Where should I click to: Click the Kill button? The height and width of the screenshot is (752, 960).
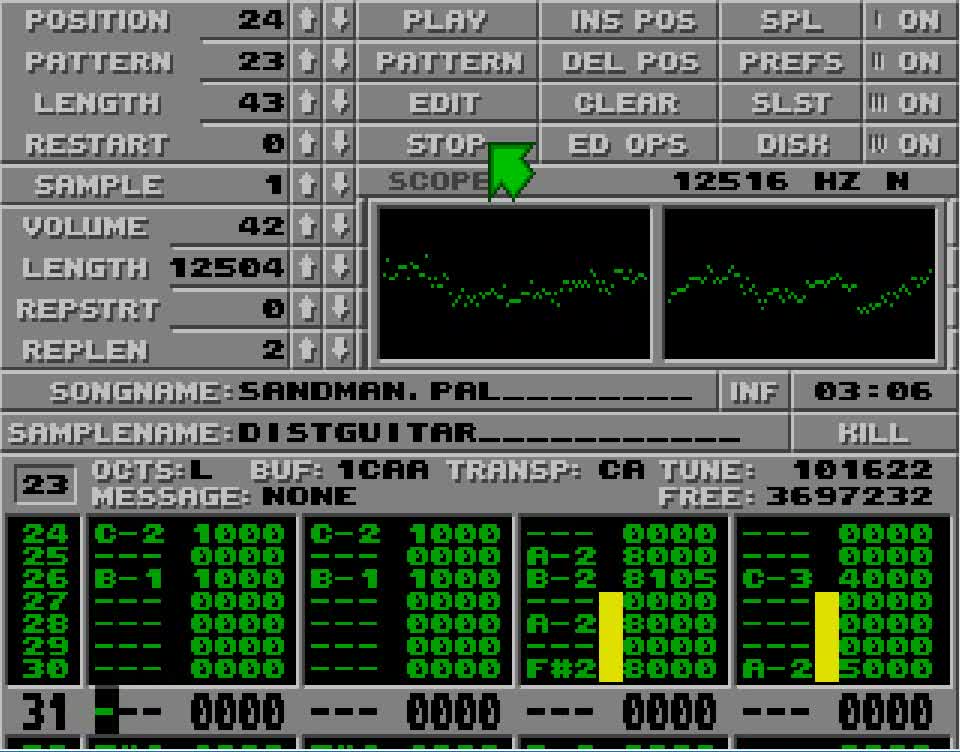[x=874, y=432]
